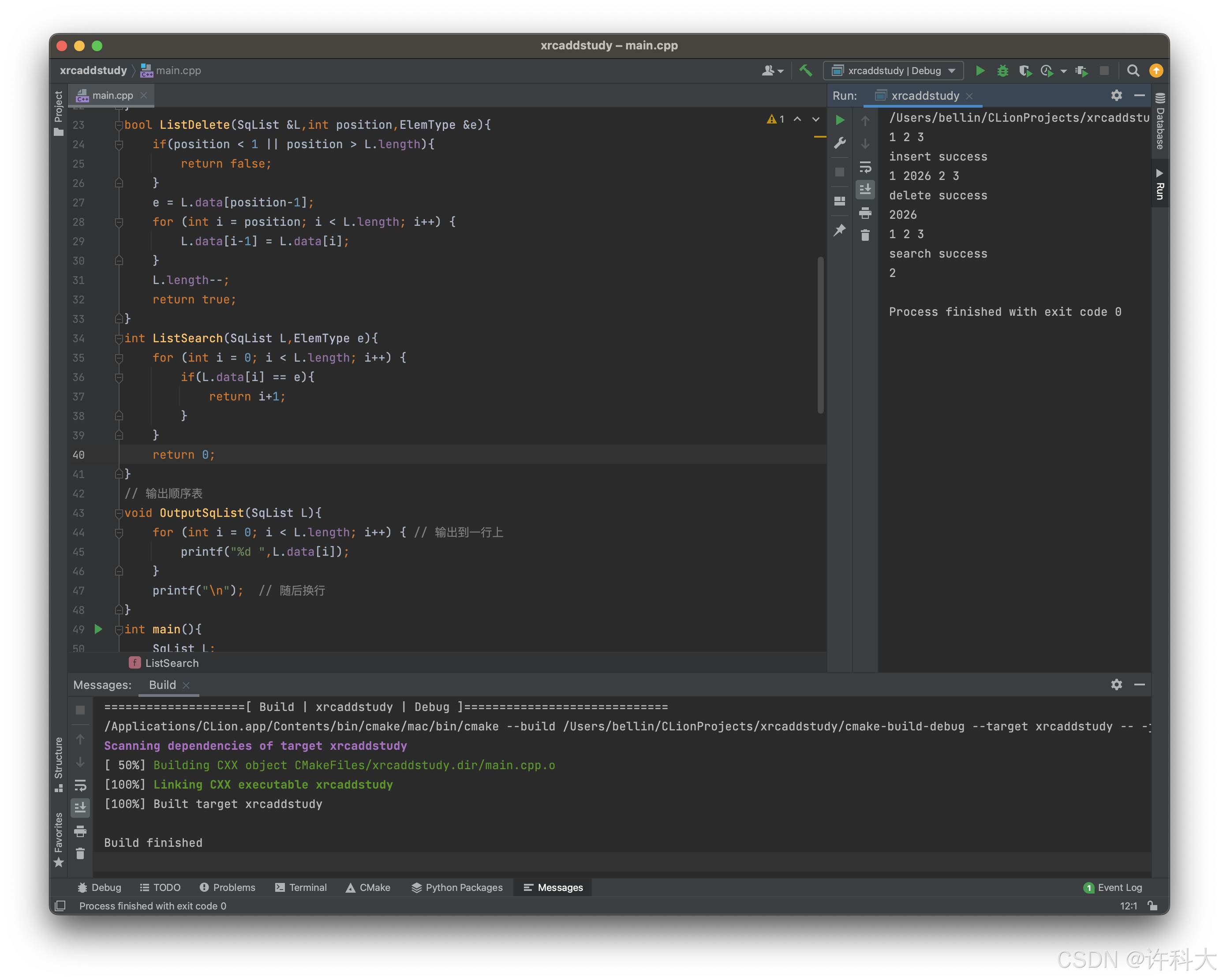Toggle soft-wrap in Build messages

(x=80, y=785)
